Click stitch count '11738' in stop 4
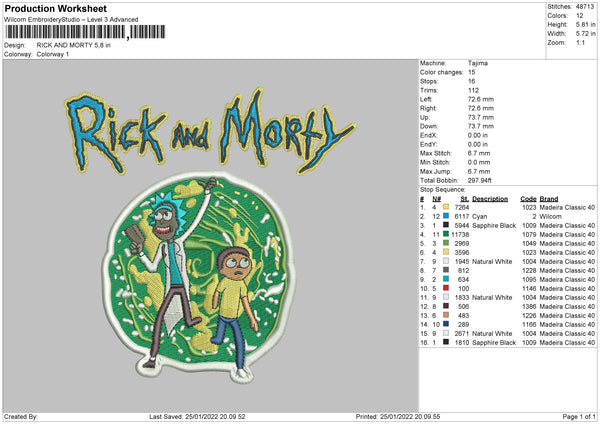Viewport: 600px width, 424px height. pos(460,234)
